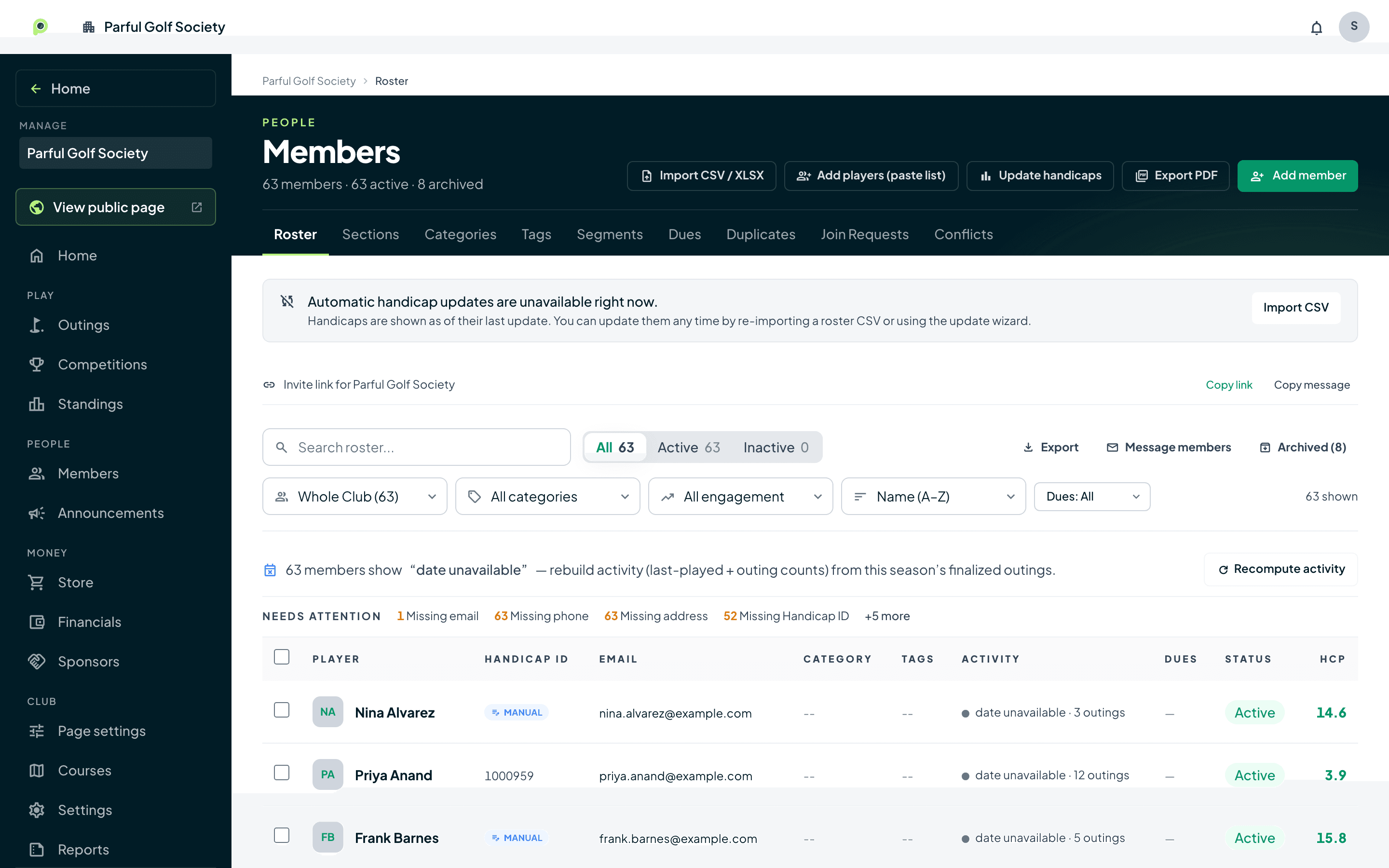This screenshot has width=1389, height=868.
Task: Click the chain link icon beside Invite link
Action: pos(269,385)
